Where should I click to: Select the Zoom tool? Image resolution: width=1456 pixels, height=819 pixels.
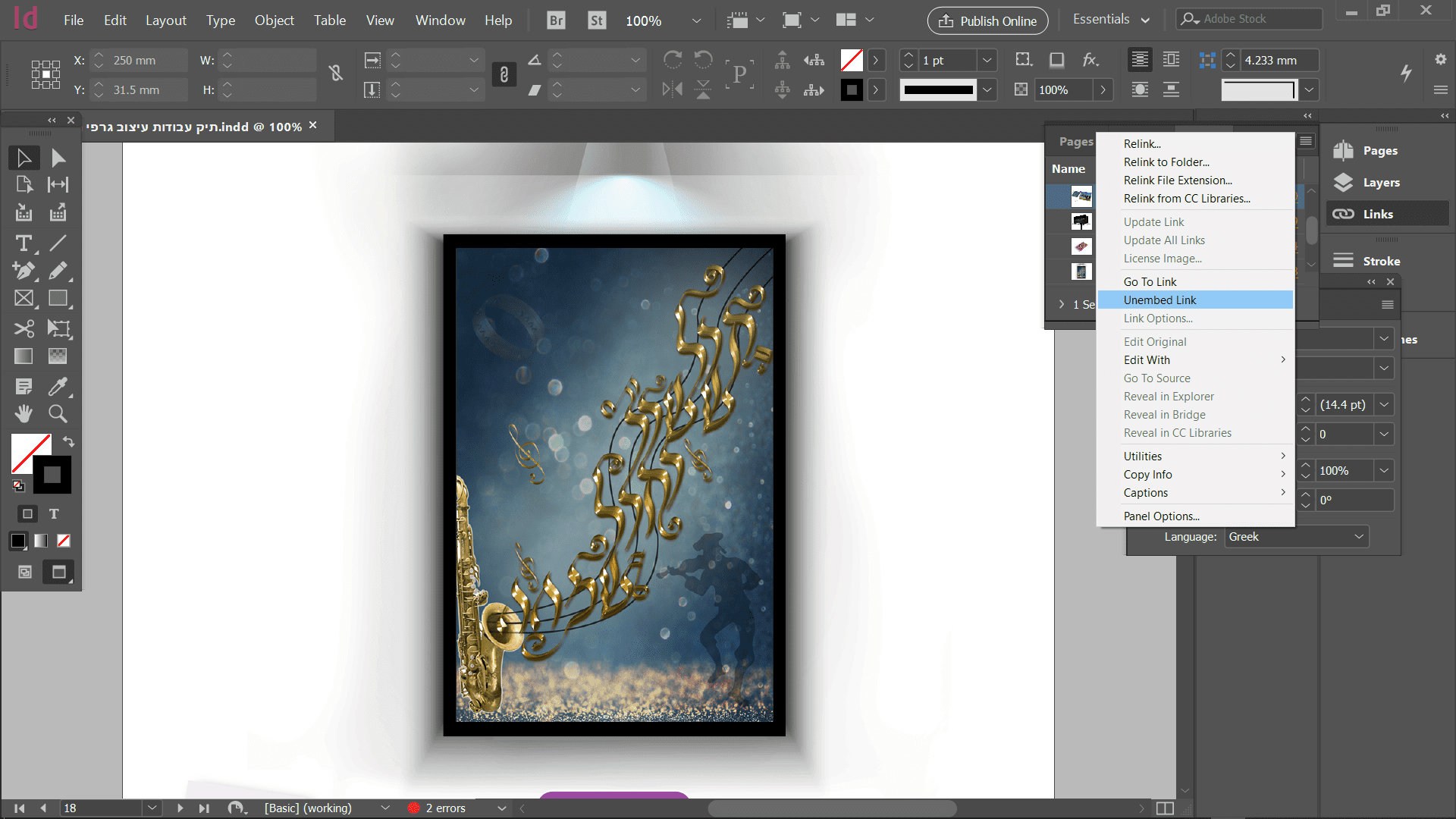58,413
